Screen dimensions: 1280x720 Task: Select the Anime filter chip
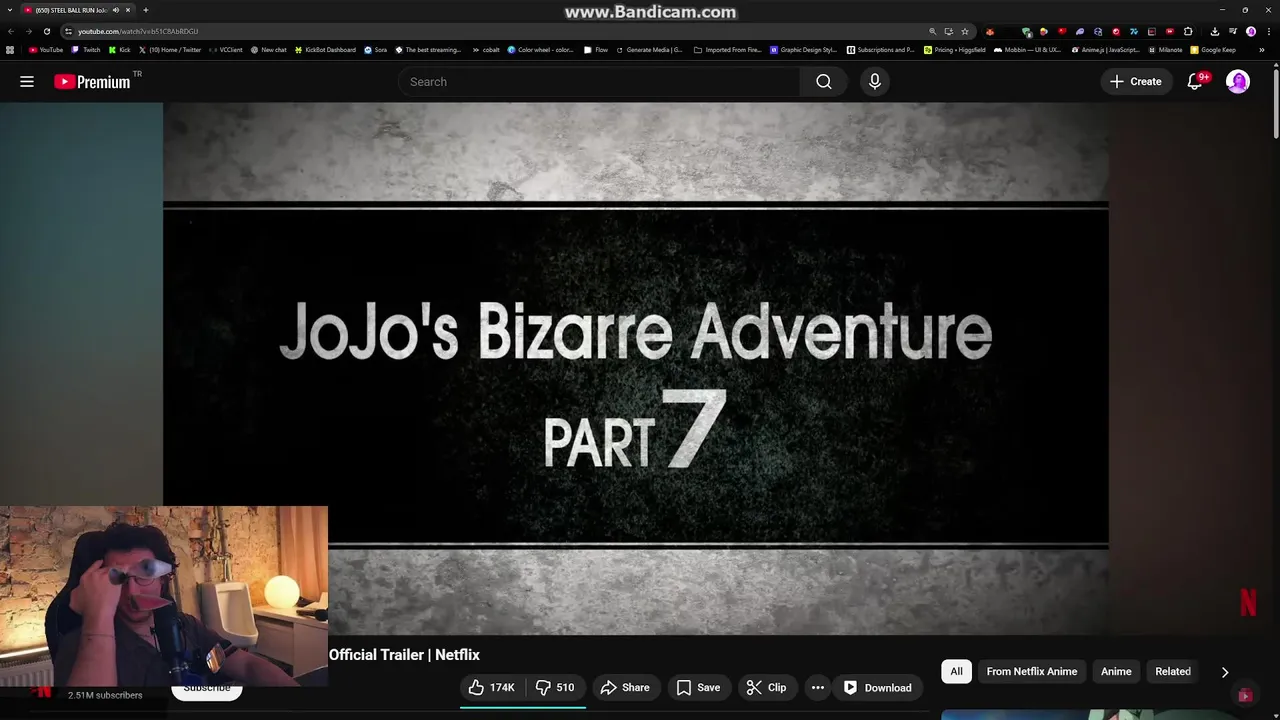click(x=1116, y=671)
